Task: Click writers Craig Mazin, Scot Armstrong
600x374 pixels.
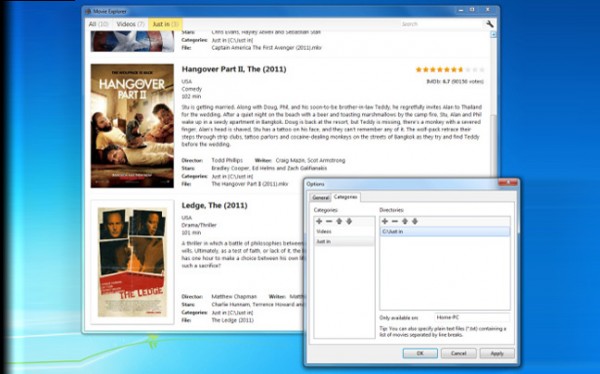Action: [x=310, y=160]
